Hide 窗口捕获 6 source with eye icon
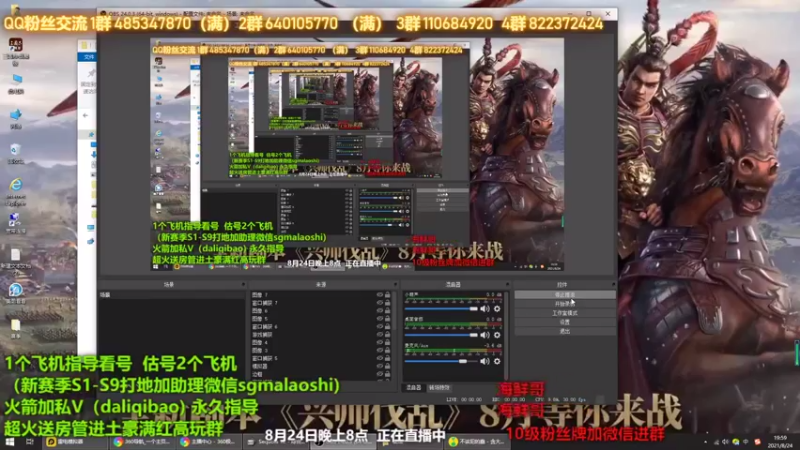The height and width of the screenshot is (450, 800). [x=379, y=327]
